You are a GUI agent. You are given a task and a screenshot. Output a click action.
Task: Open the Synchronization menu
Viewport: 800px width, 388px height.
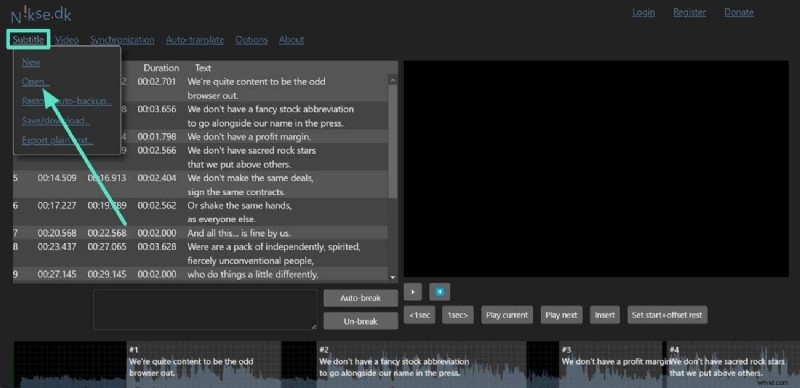point(122,39)
